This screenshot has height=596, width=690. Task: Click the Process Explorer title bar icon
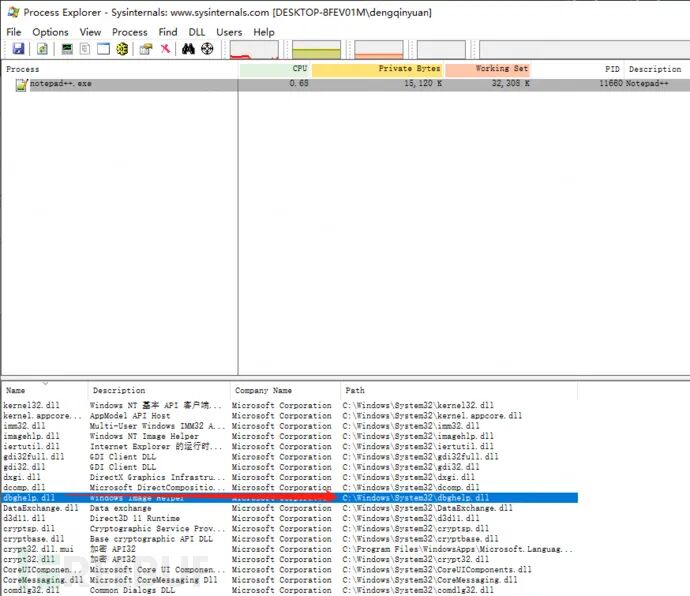(13, 12)
